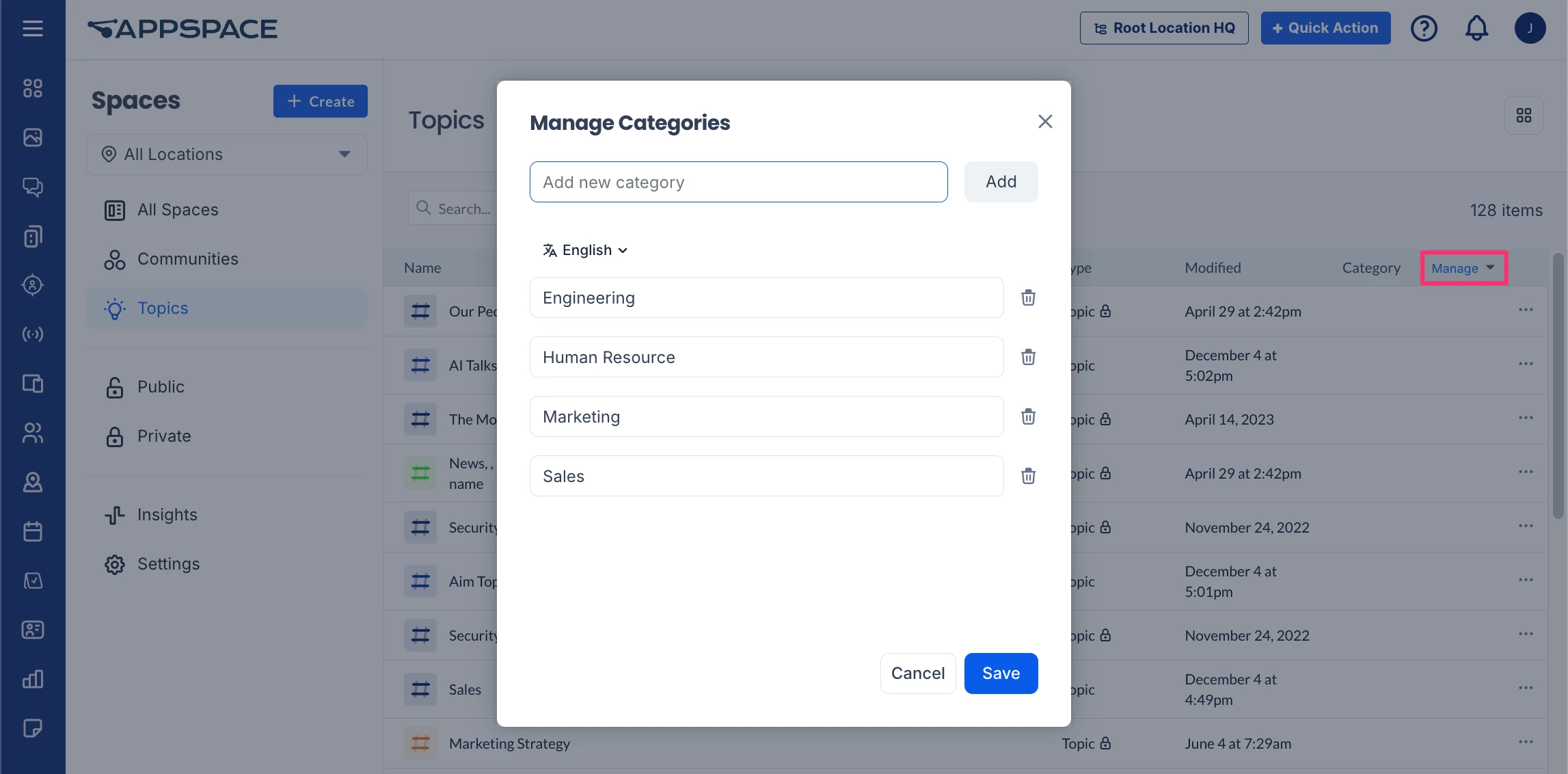Image resolution: width=1568 pixels, height=774 pixels.
Task: Close the Manage Categories dialog
Action: pos(1044,122)
